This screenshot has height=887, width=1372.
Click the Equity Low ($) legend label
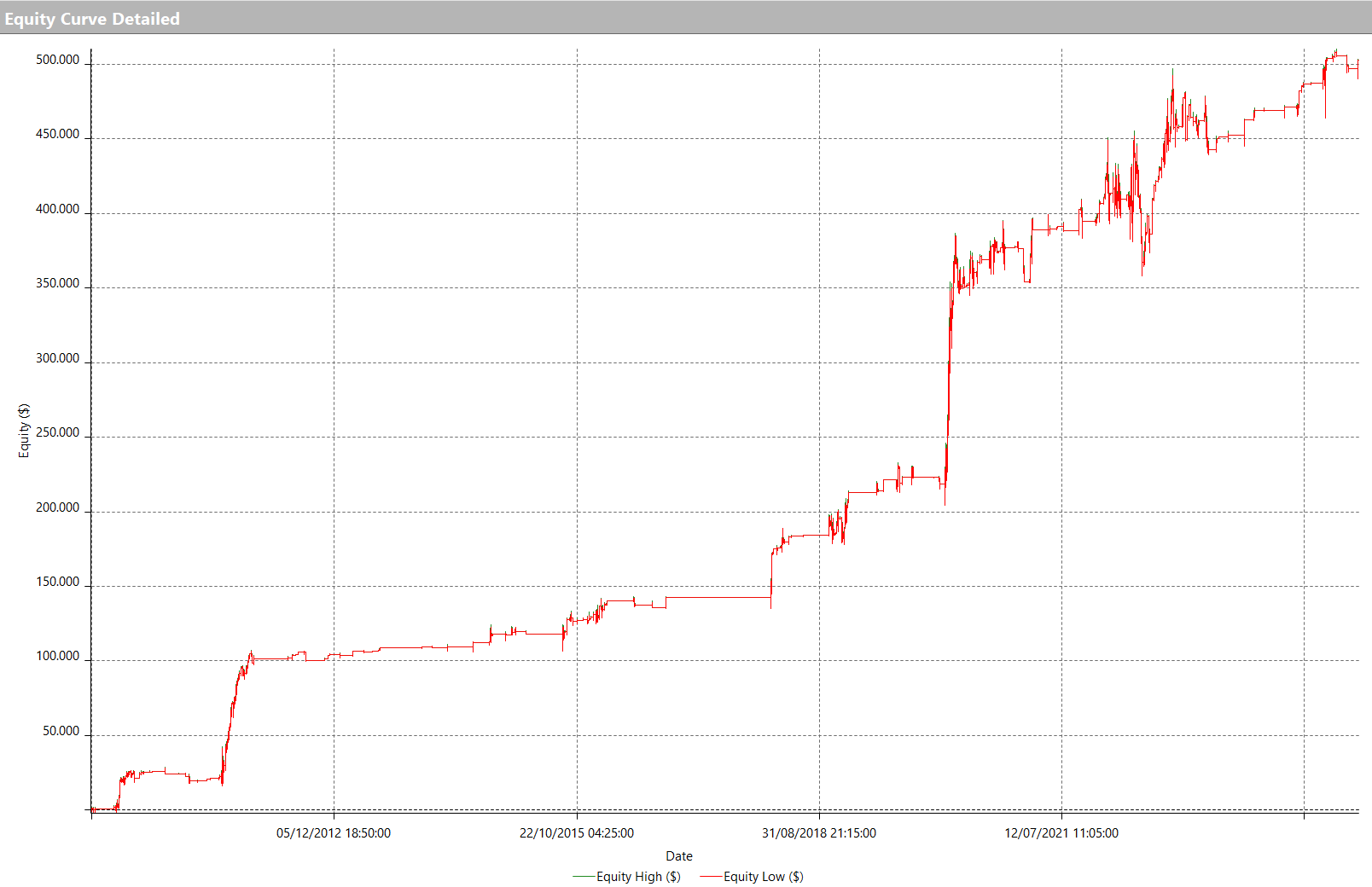click(x=763, y=877)
